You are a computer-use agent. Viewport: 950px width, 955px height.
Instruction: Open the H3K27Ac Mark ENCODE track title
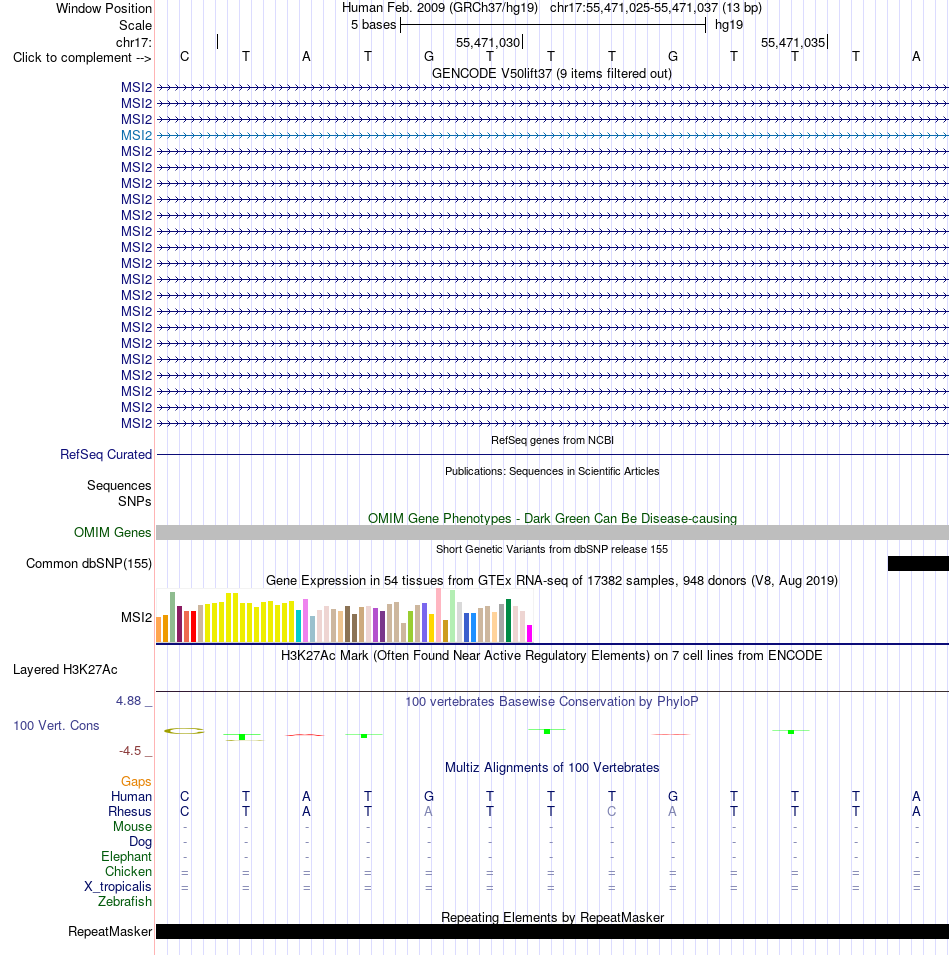[x=552, y=655]
